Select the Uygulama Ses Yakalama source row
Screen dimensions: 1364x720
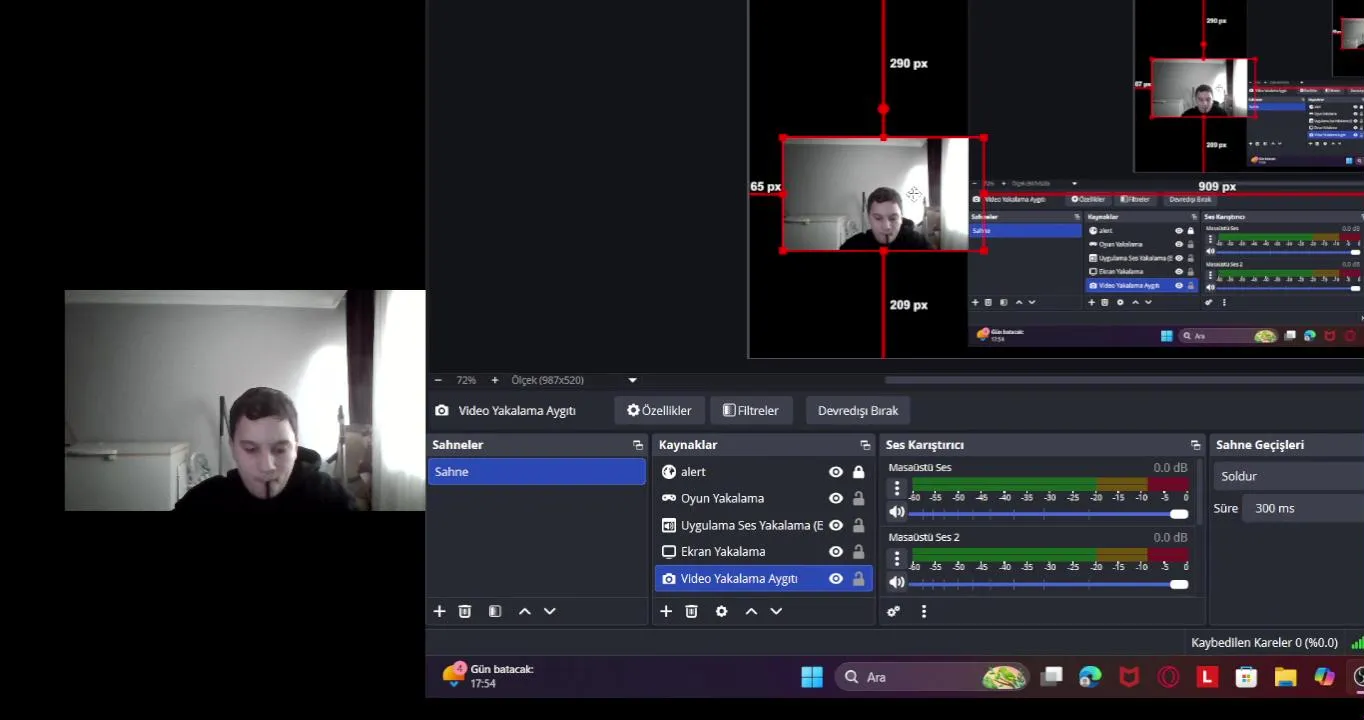pyautogui.click(x=763, y=525)
